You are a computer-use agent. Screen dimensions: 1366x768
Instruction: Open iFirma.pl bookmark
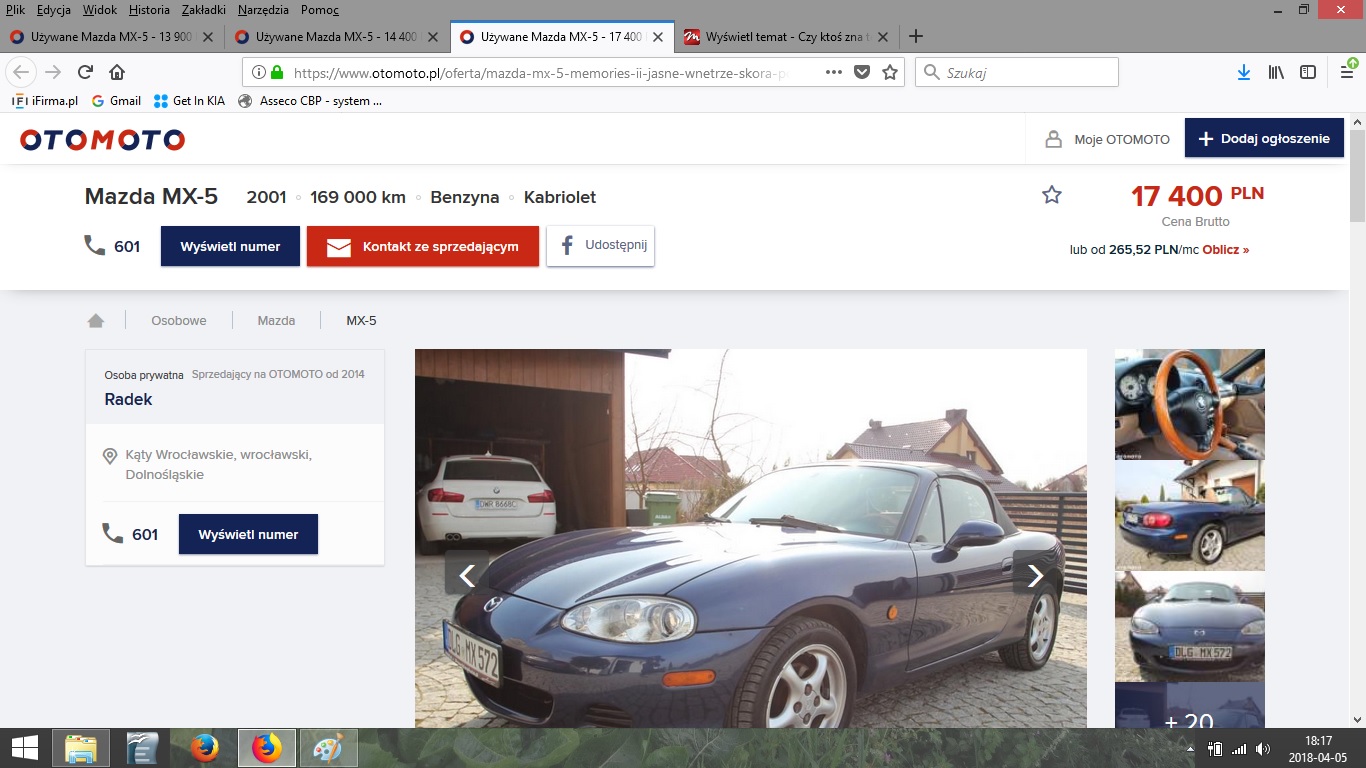45,101
